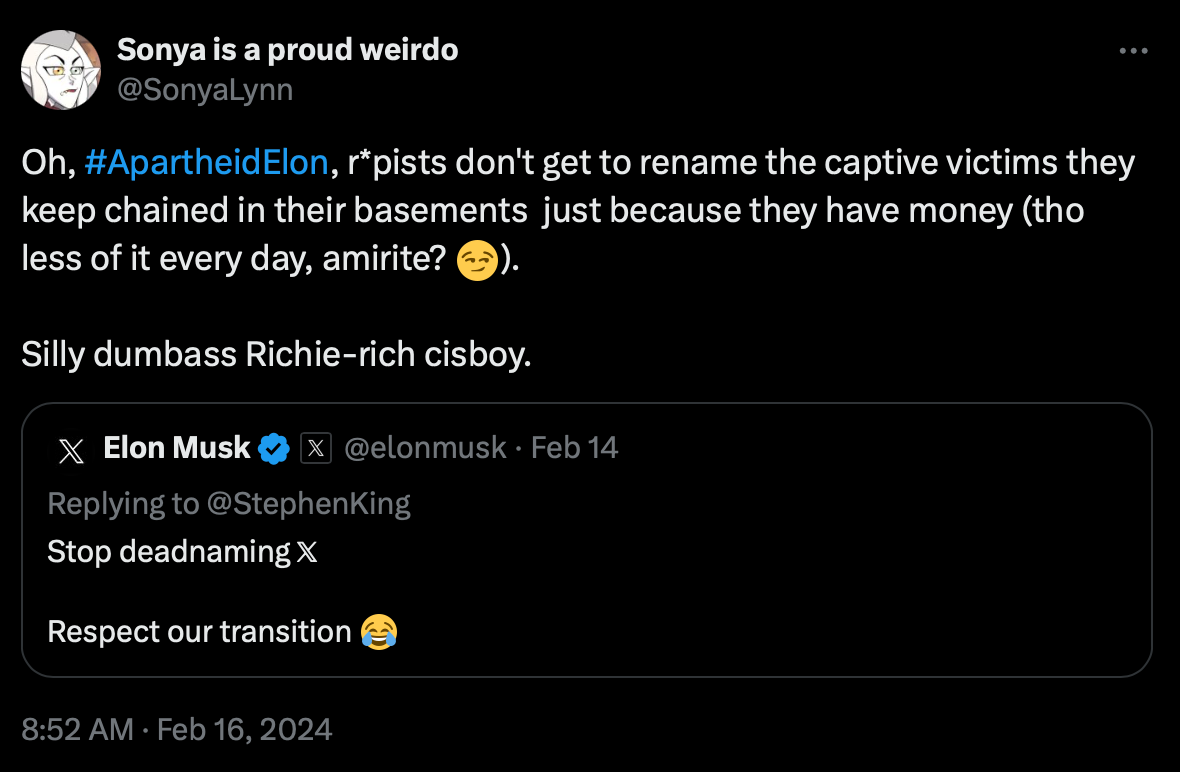
Task: Click Sonya's cartoon profile avatar
Action: (61, 70)
